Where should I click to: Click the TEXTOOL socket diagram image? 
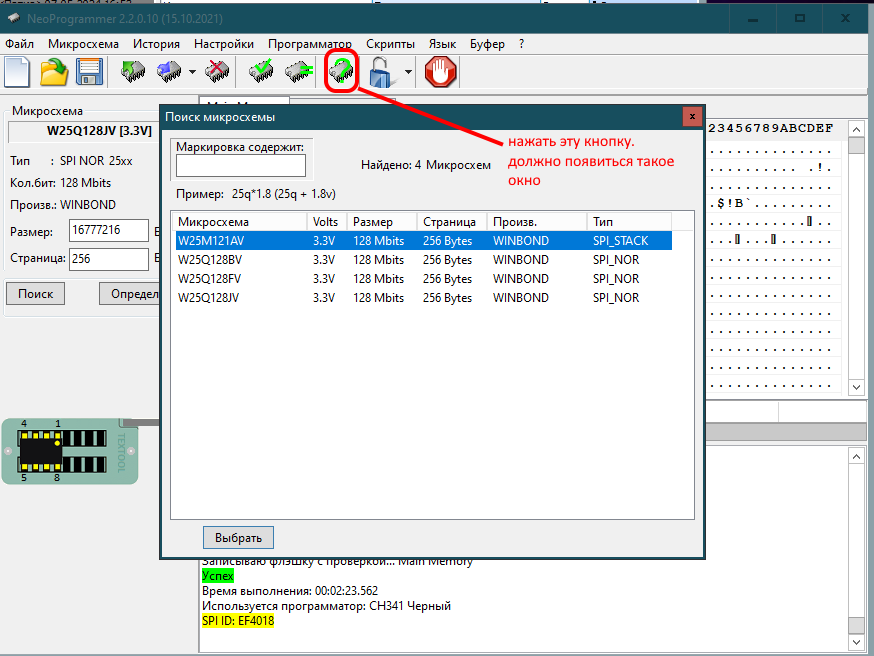click(x=70, y=451)
